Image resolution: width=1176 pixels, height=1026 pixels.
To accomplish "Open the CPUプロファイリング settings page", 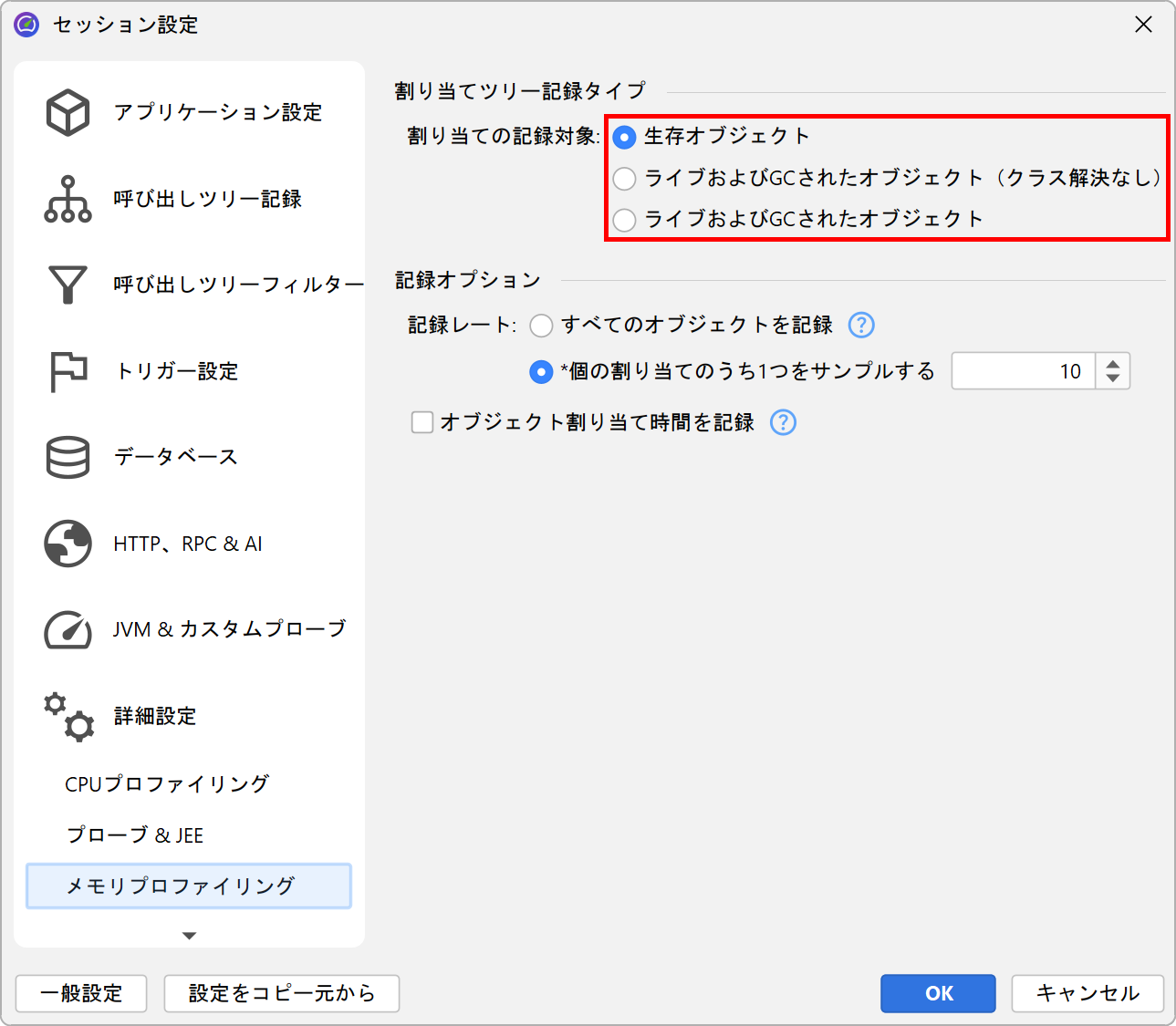I will point(167,784).
